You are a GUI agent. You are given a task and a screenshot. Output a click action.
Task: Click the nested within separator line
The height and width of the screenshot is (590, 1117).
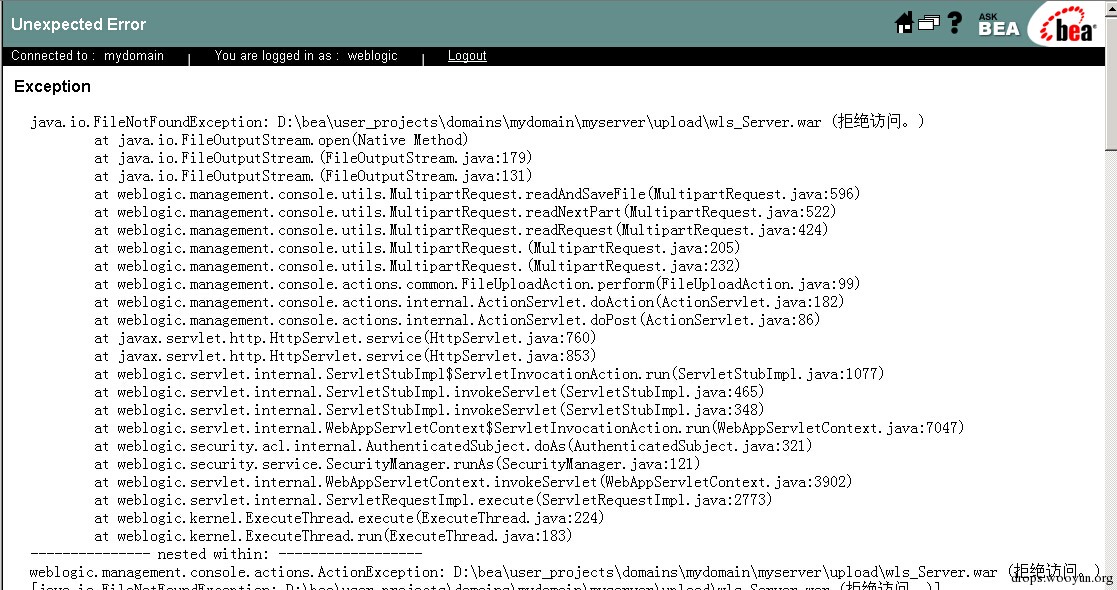226,554
